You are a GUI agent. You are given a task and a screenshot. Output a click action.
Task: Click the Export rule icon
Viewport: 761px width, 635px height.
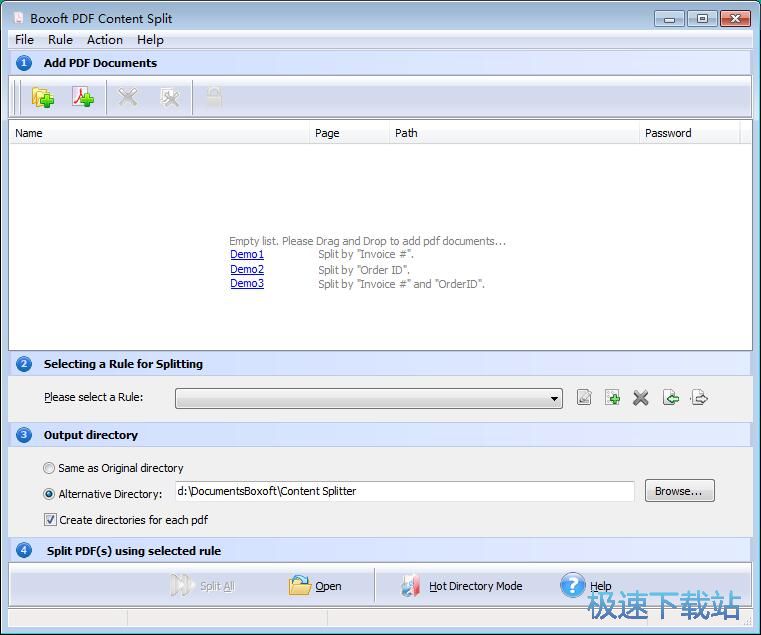pyautogui.click(x=700, y=398)
